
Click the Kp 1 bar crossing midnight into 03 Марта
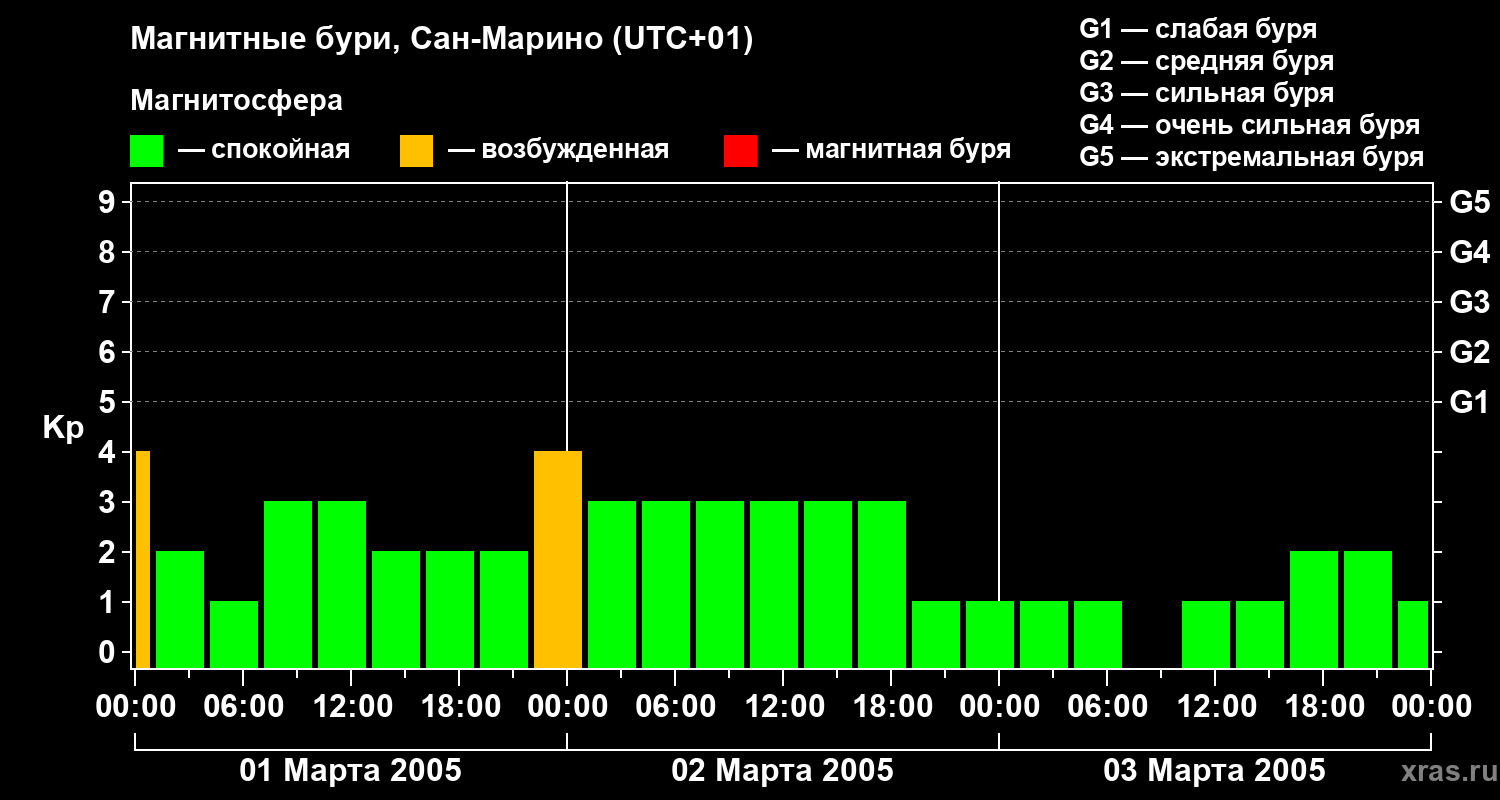pos(990,635)
